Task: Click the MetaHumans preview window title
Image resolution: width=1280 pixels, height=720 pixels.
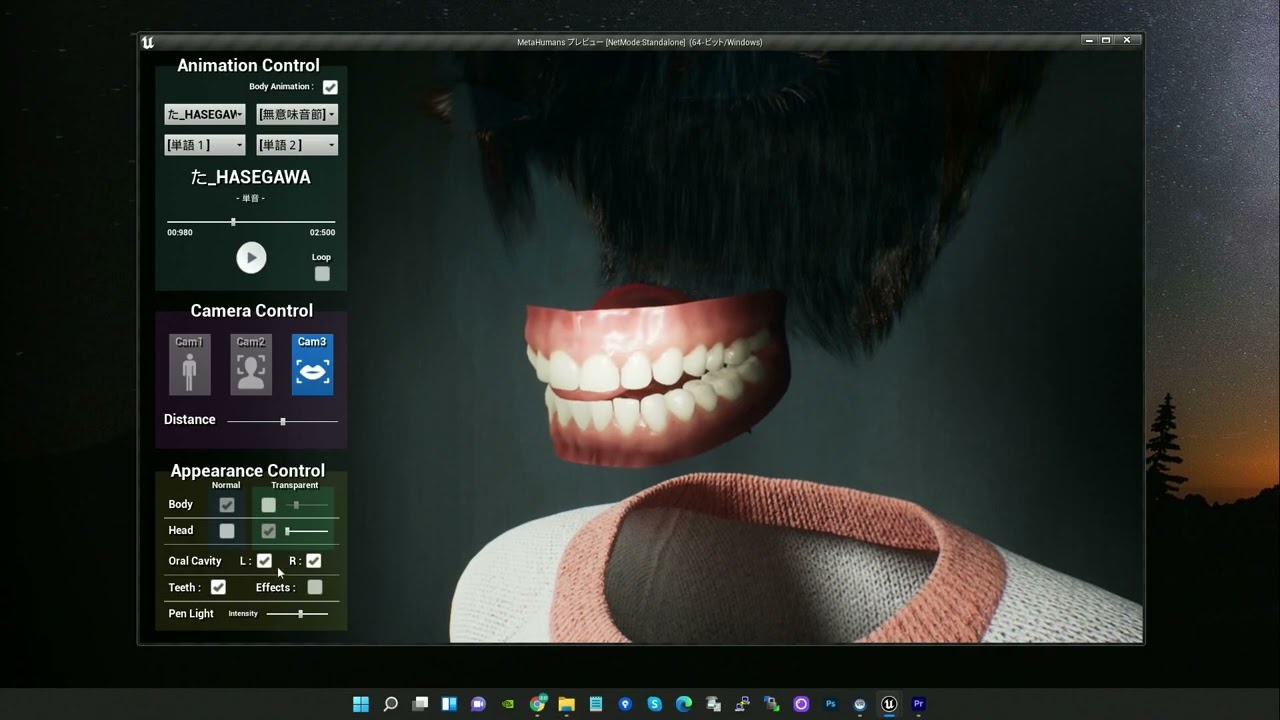Action: [640, 42]
